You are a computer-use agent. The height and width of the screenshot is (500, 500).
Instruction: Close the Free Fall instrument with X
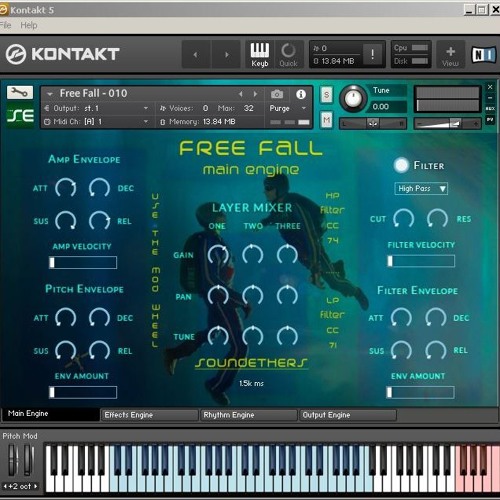click(x=490, y=87)
